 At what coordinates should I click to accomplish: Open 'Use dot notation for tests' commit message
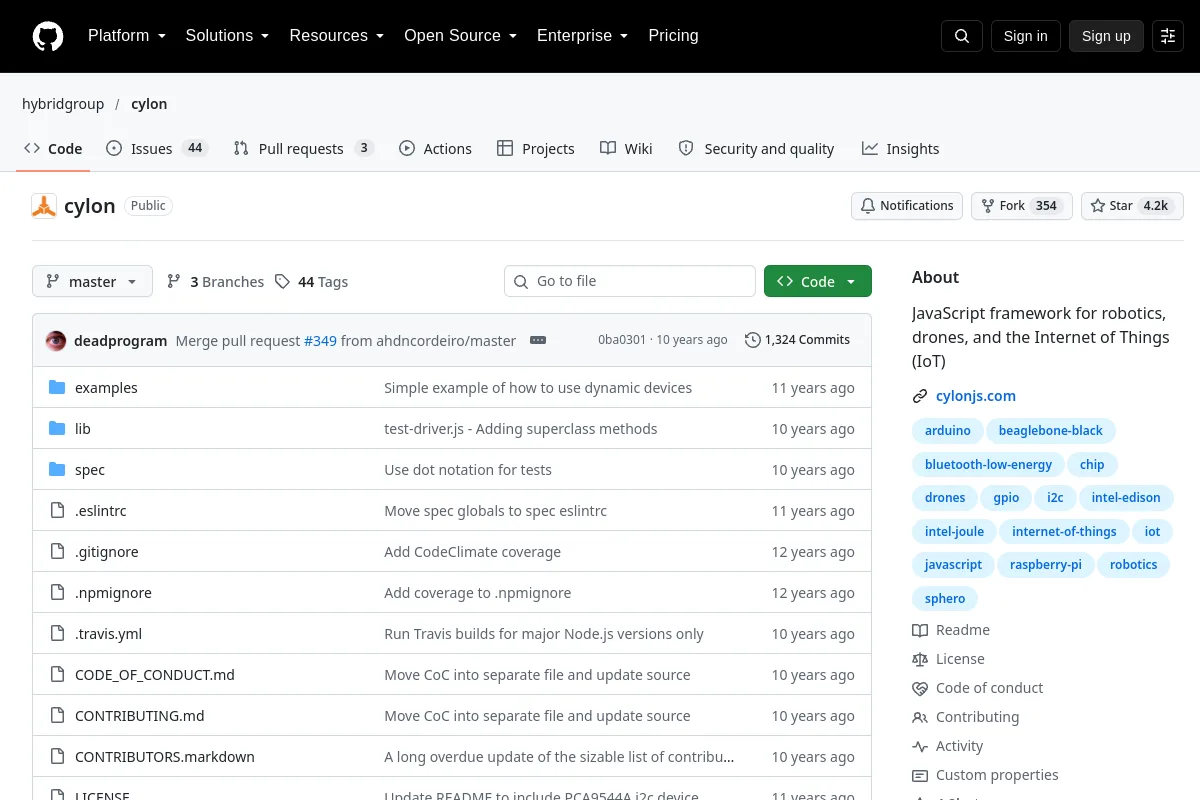468,470
